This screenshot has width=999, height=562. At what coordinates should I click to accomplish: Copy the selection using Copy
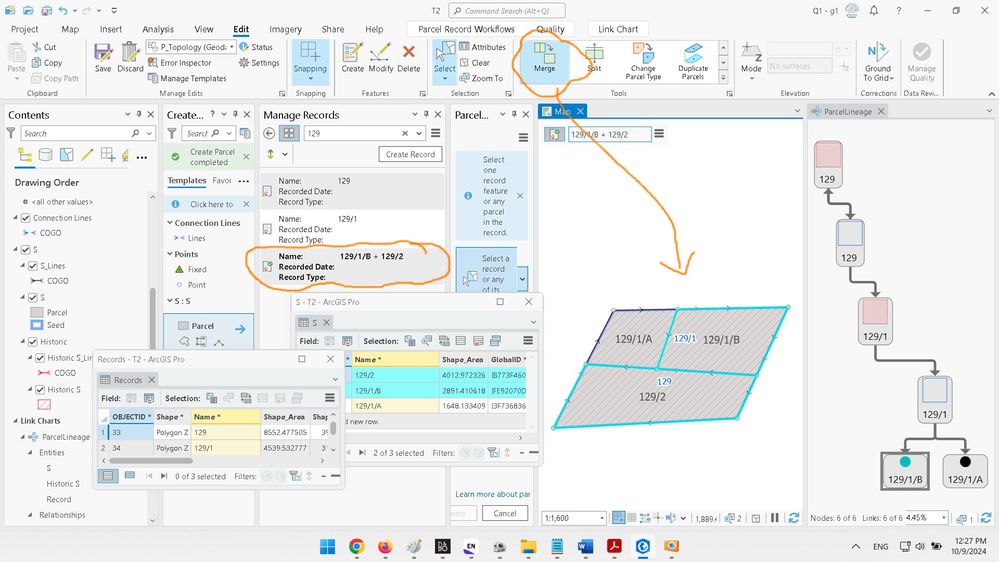coord(47,62)
